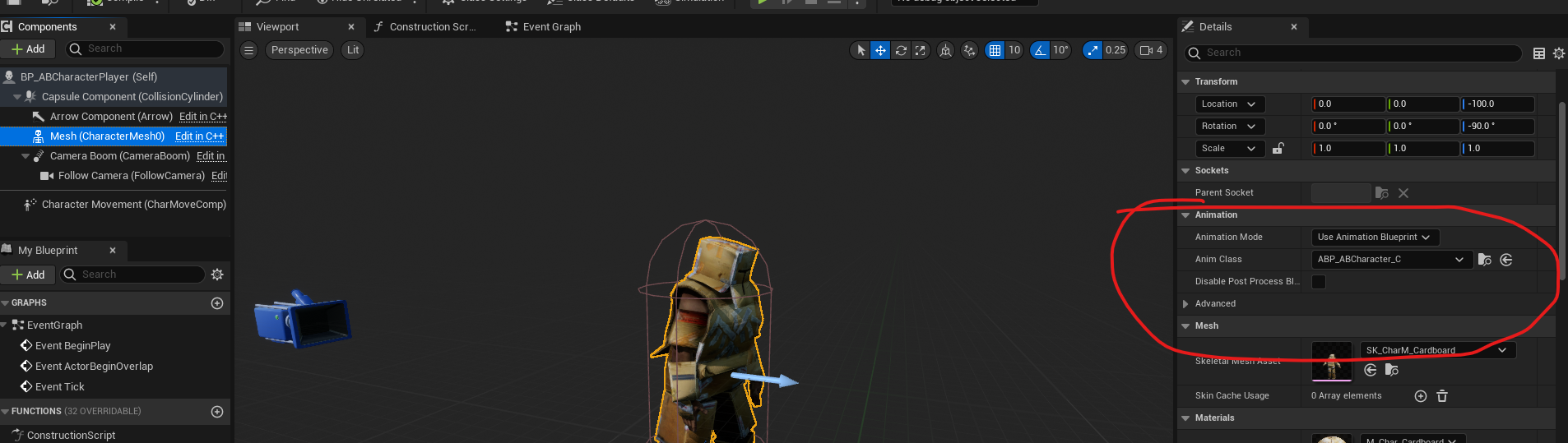Collapse the Animation section header
Viewport: 1568px width, 443px height.
point(1185,215)
